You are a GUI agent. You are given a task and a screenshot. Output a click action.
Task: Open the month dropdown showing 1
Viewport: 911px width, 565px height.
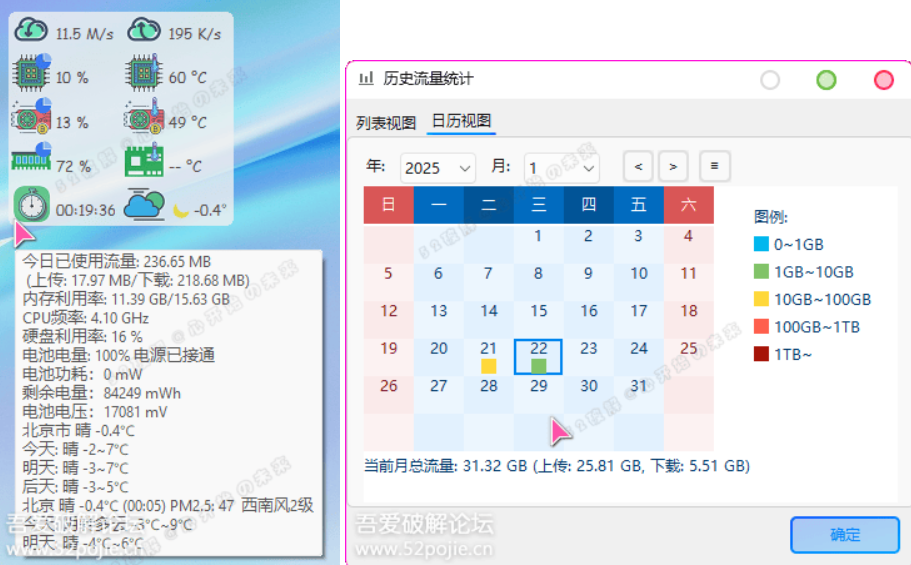click(x=561, y=168)
